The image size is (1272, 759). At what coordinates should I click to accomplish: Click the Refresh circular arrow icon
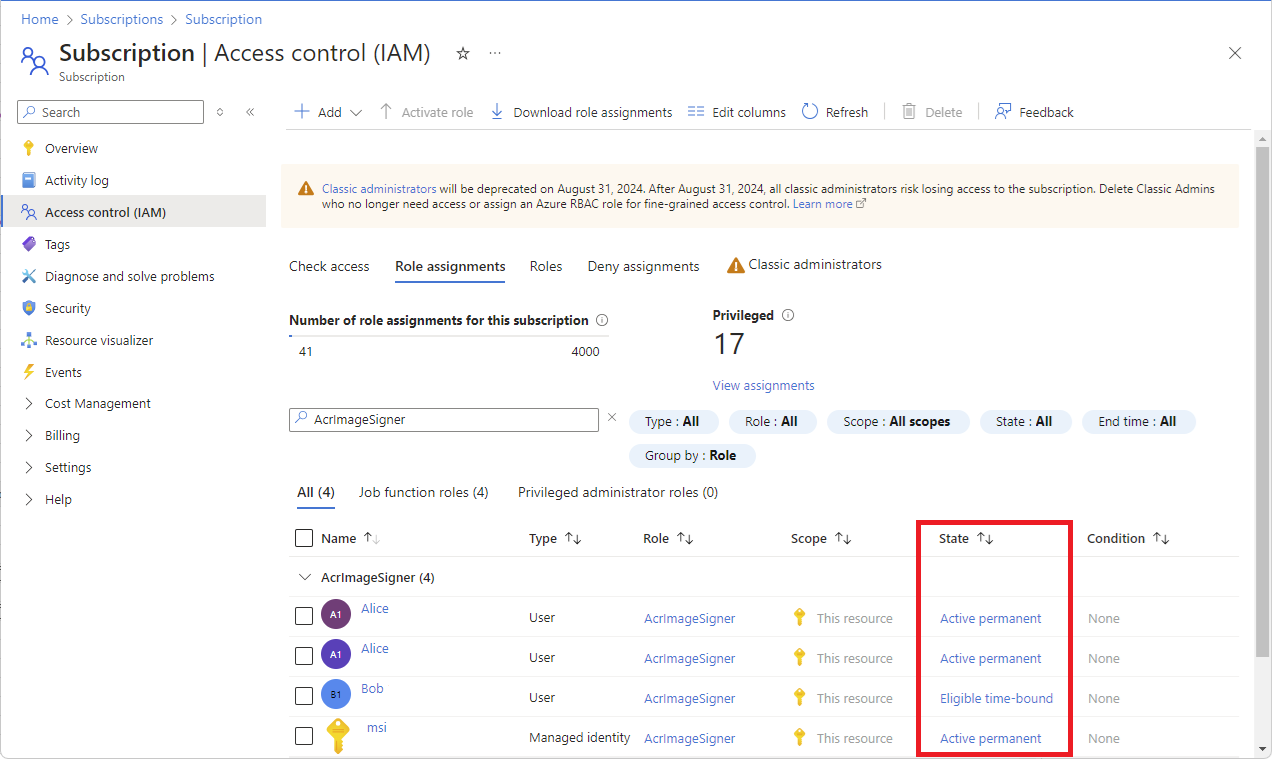coord(810,112)
